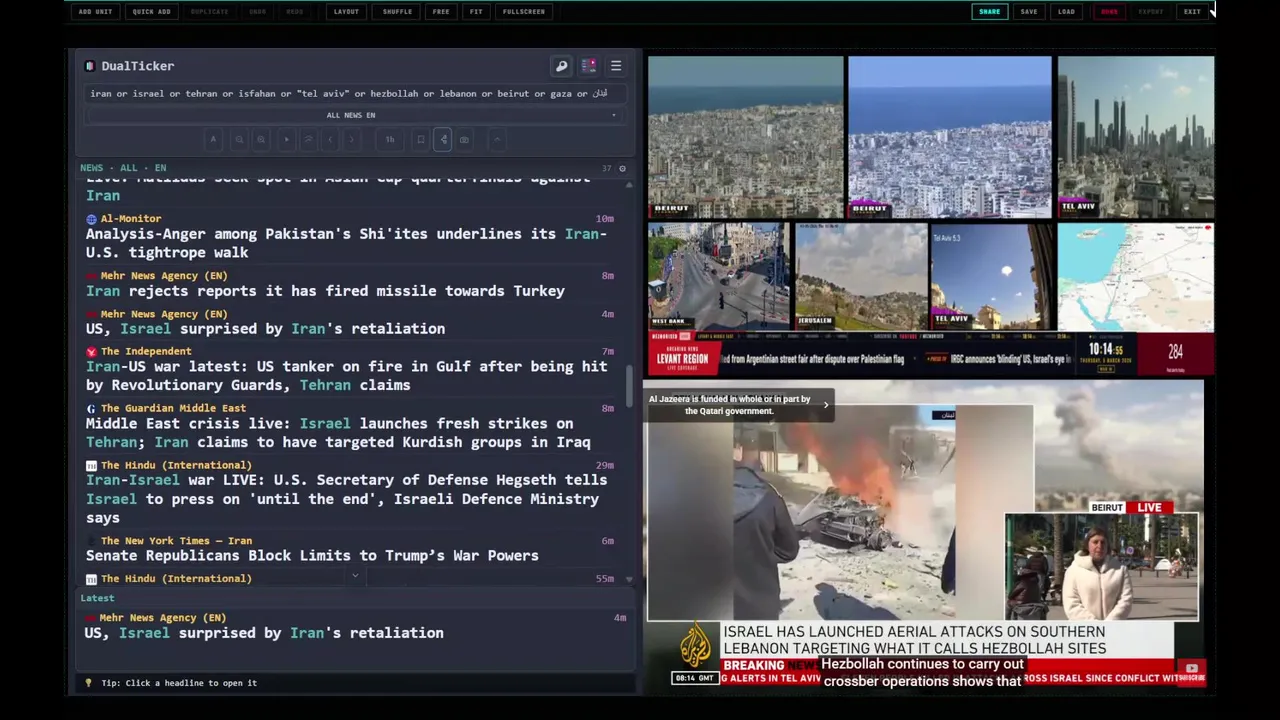Click the news list scrollbar thumb
This screenshot has height=720, width=1280.
pos(629,386)
